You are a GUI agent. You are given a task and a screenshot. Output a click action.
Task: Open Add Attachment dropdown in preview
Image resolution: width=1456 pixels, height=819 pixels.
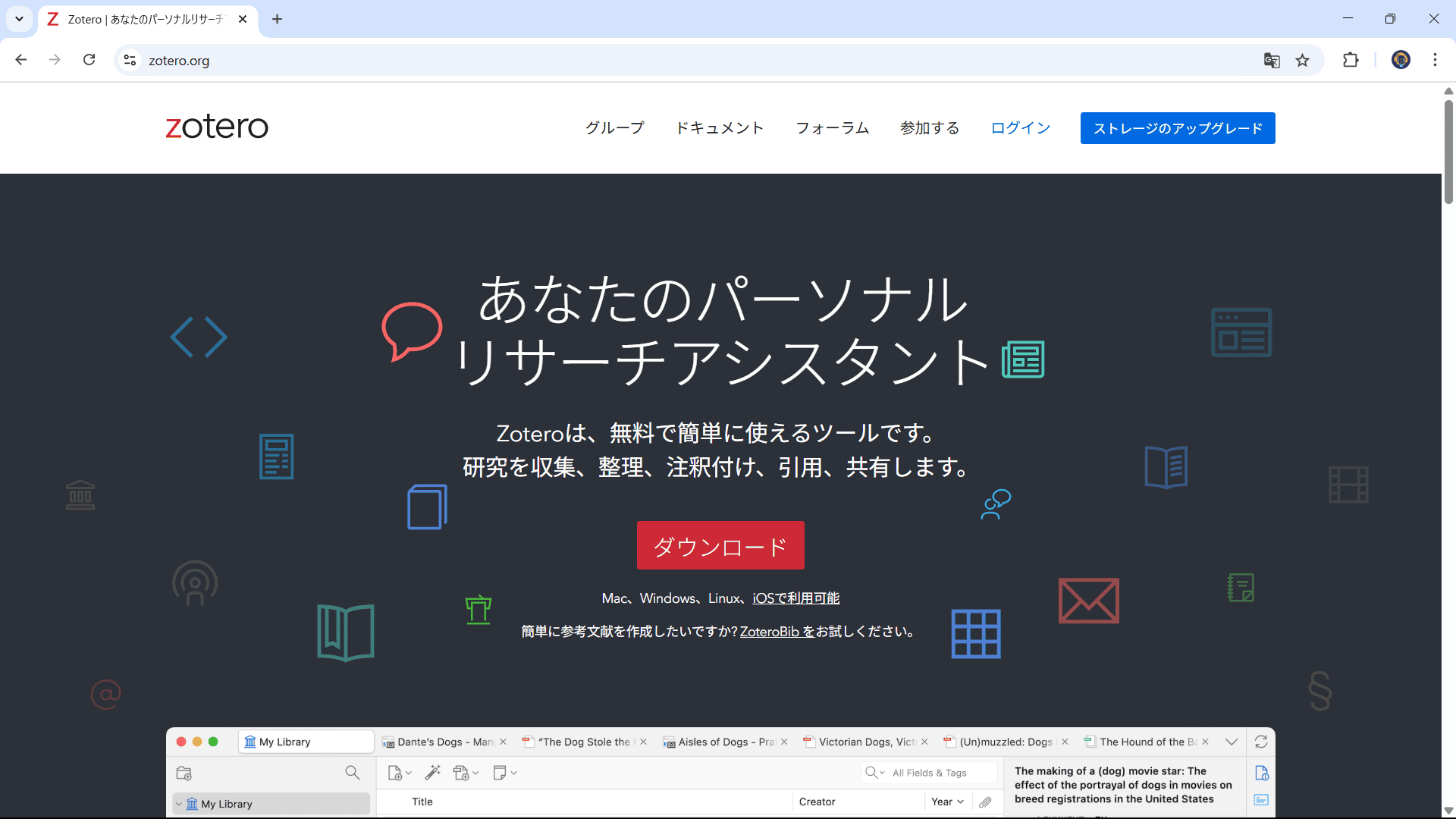pos(466,773)
